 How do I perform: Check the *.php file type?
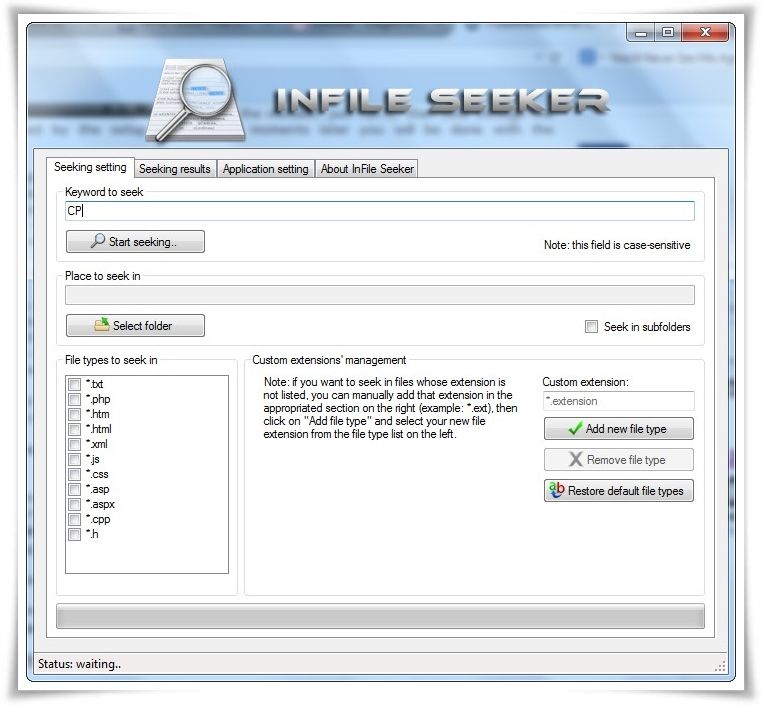tap(74, 399)
